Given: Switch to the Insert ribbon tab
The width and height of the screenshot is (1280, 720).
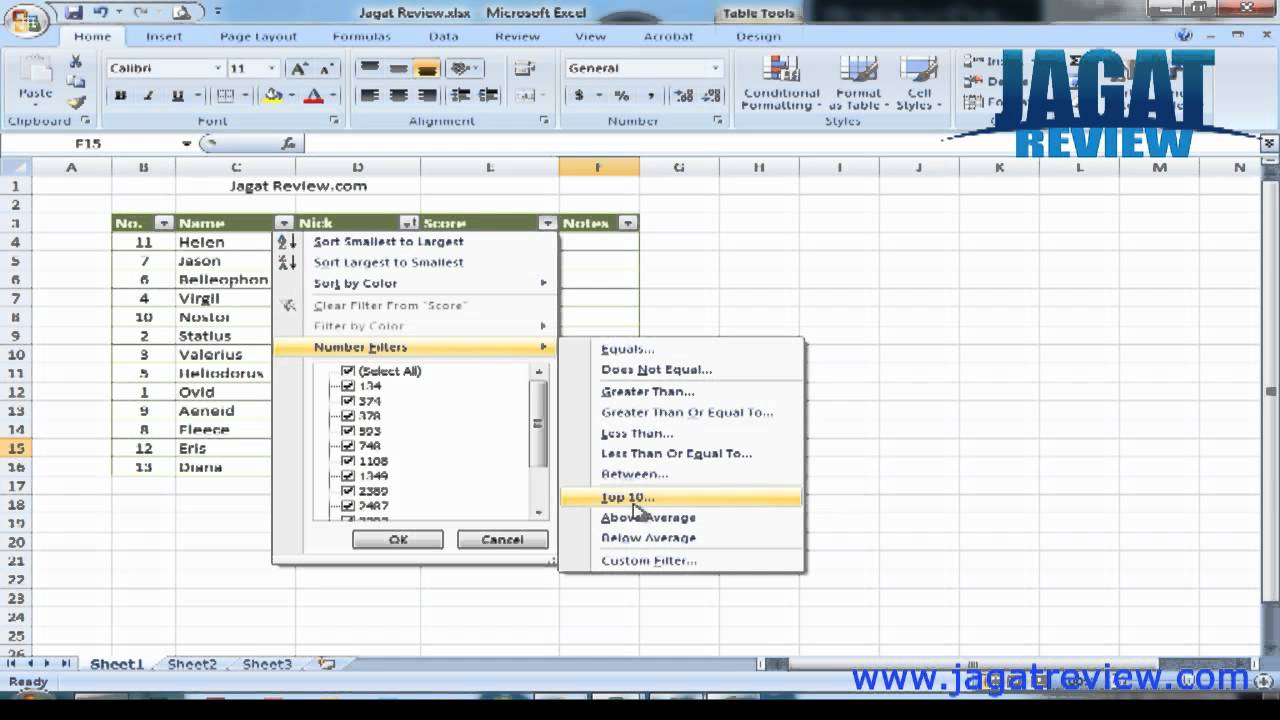Looking at the screenshot, I should (x=164, y=36).
